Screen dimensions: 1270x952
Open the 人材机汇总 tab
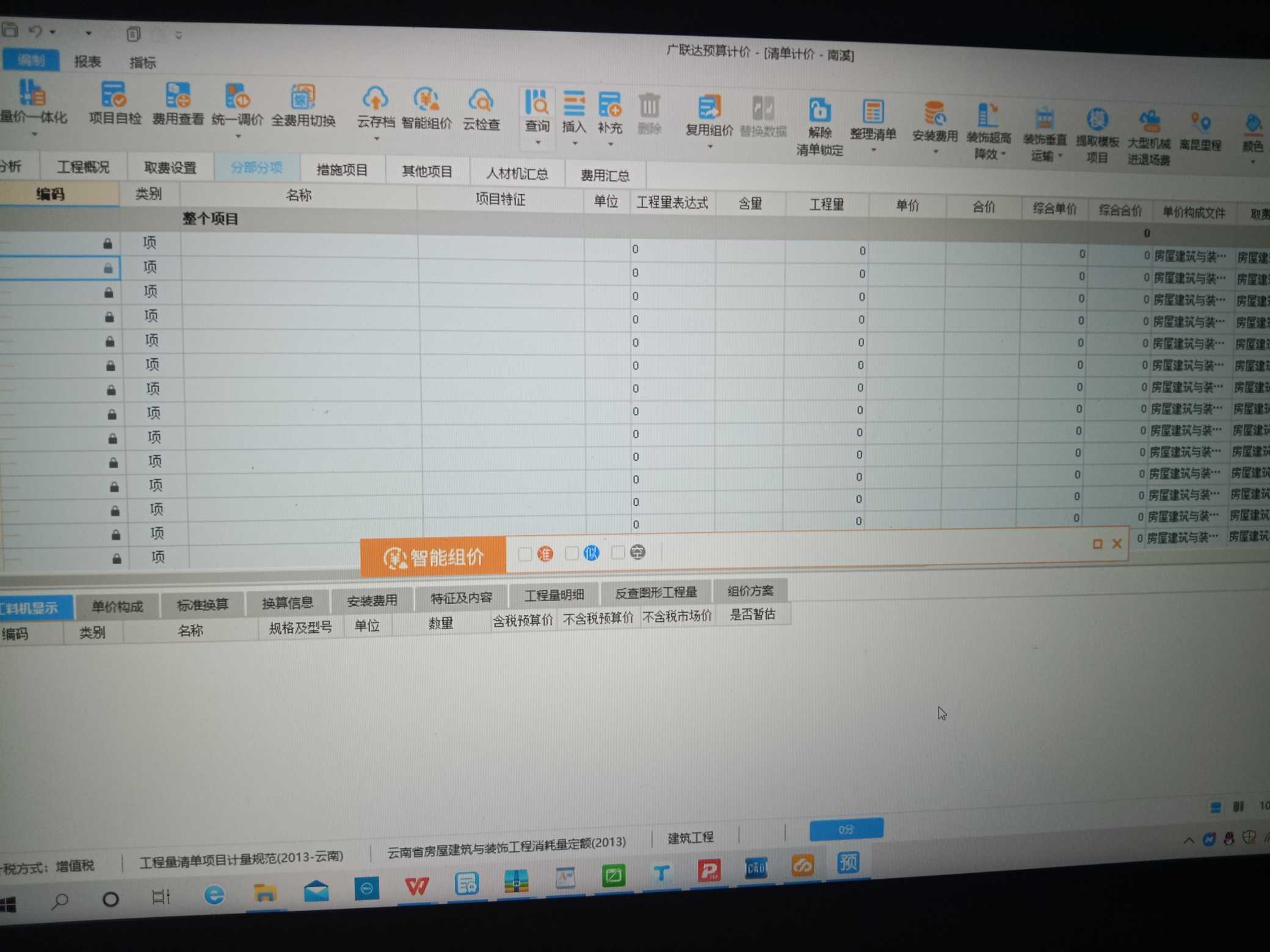click(517, 173)
